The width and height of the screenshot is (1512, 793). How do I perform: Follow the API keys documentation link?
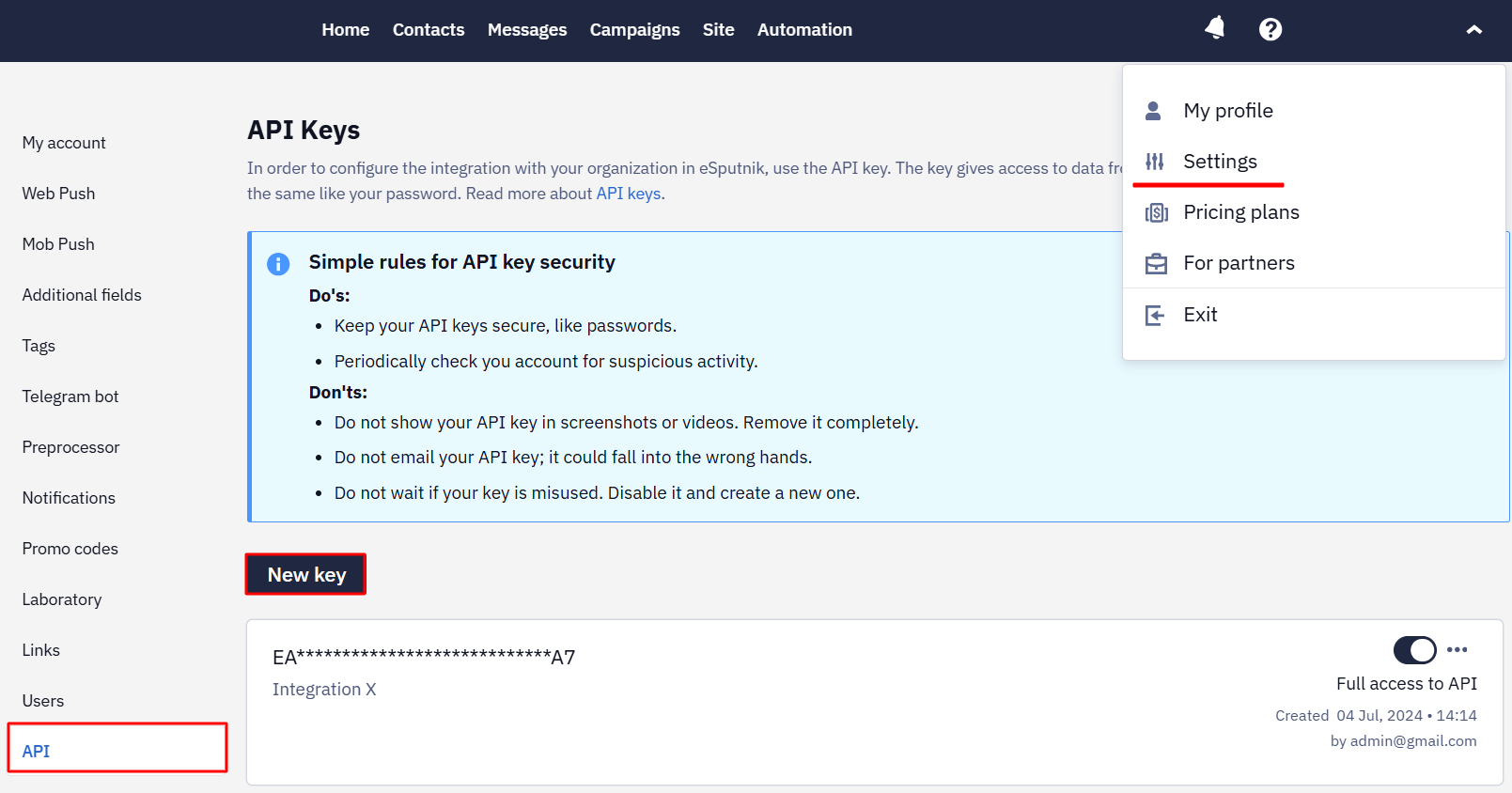click(629, 194)
